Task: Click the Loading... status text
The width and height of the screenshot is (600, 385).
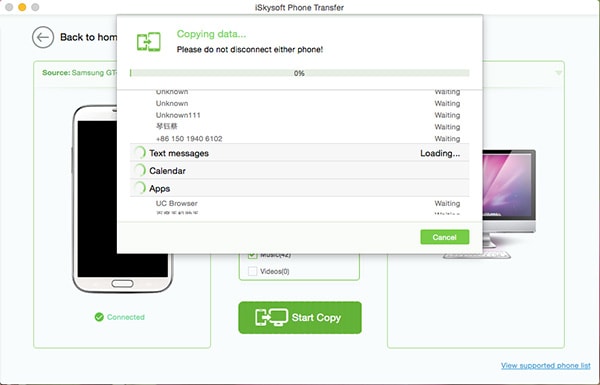Action: (x=440, y=153)
